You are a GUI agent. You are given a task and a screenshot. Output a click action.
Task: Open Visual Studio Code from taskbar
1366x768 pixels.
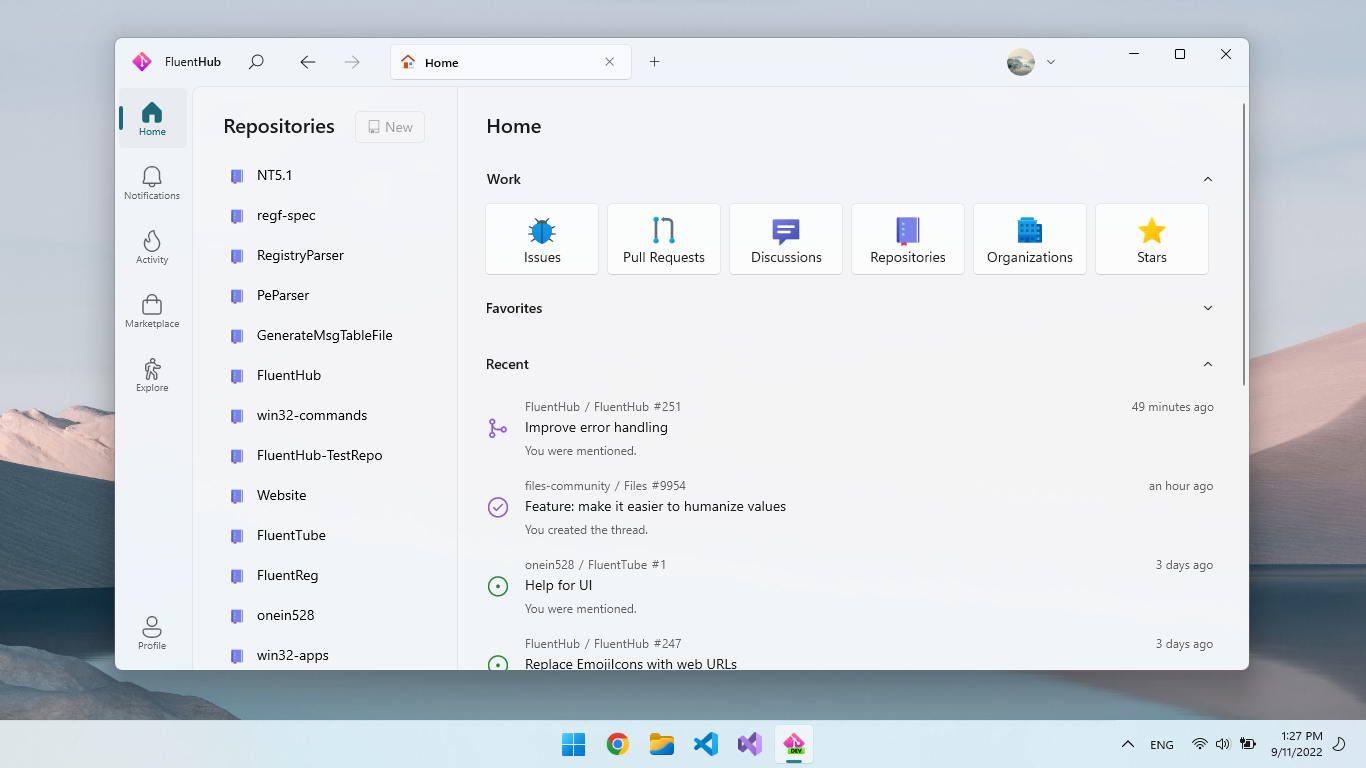pos(706,744)
